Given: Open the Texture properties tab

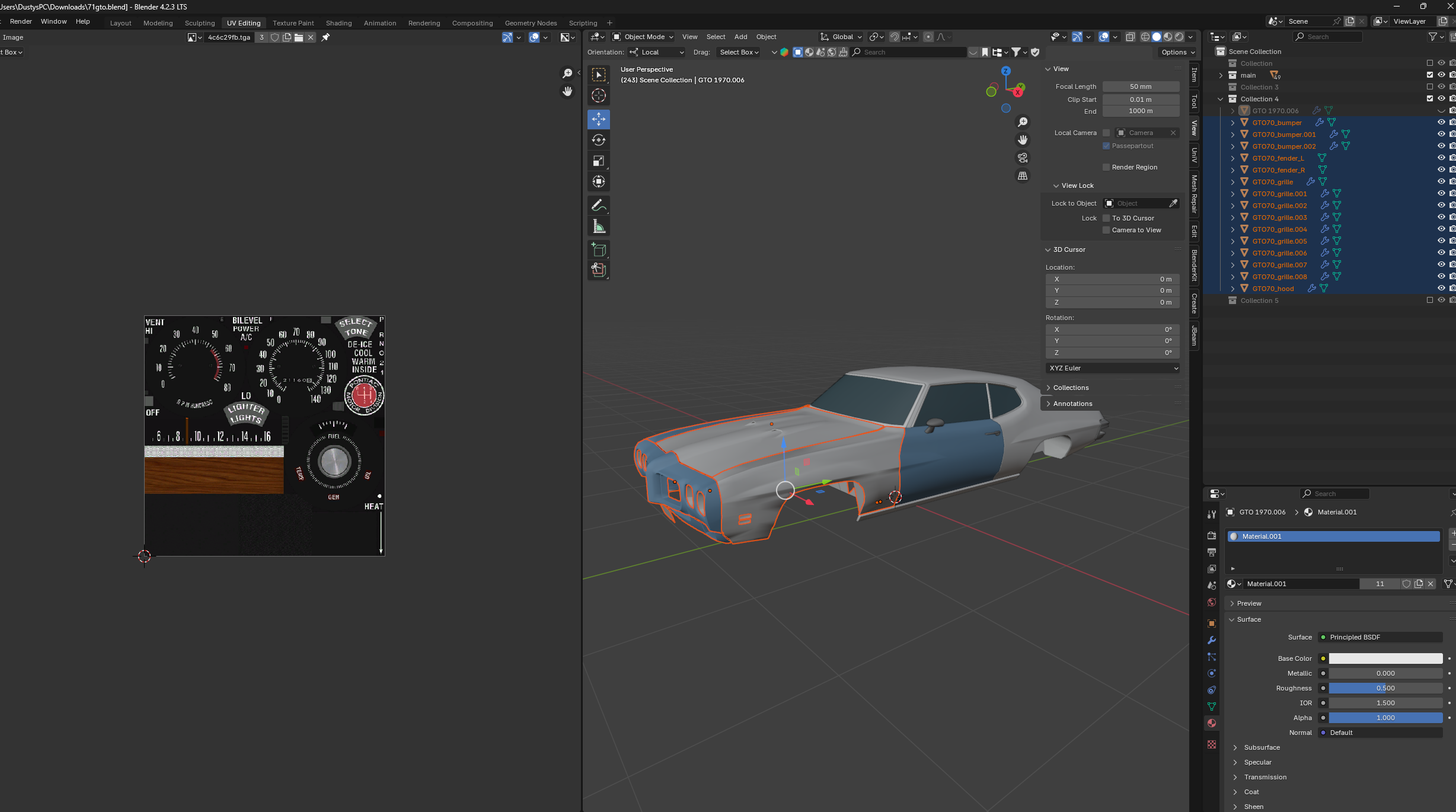Looking at the screenshot, I should [x=1212, y=744].
